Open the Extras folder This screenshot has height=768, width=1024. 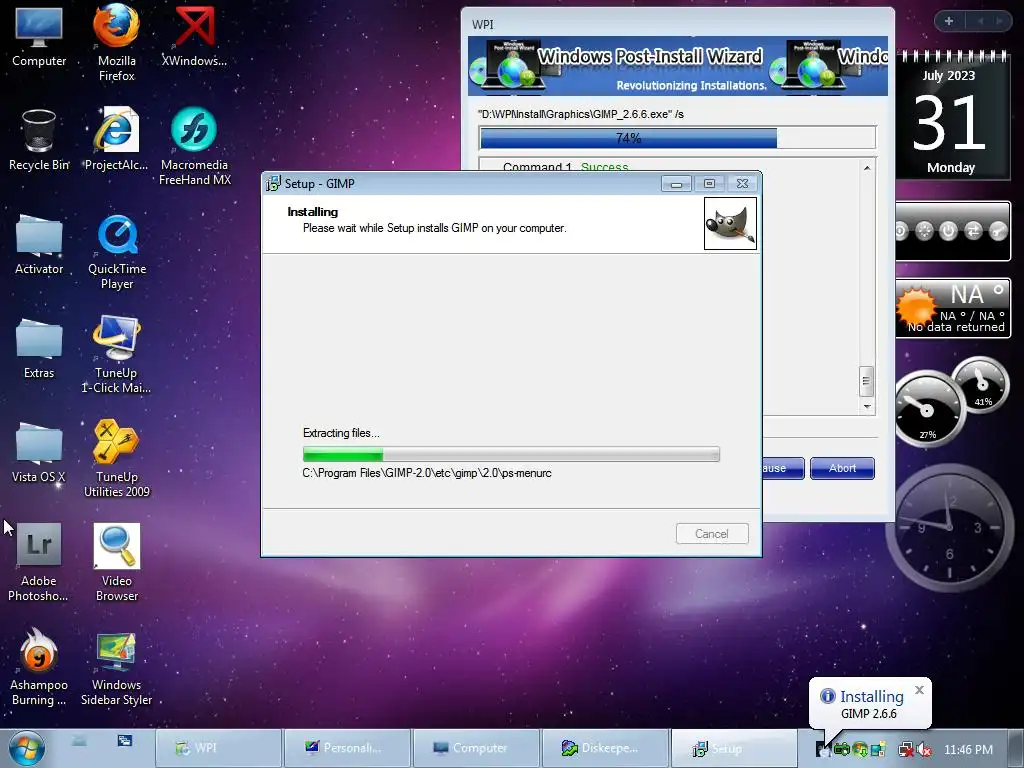[39, 348]
